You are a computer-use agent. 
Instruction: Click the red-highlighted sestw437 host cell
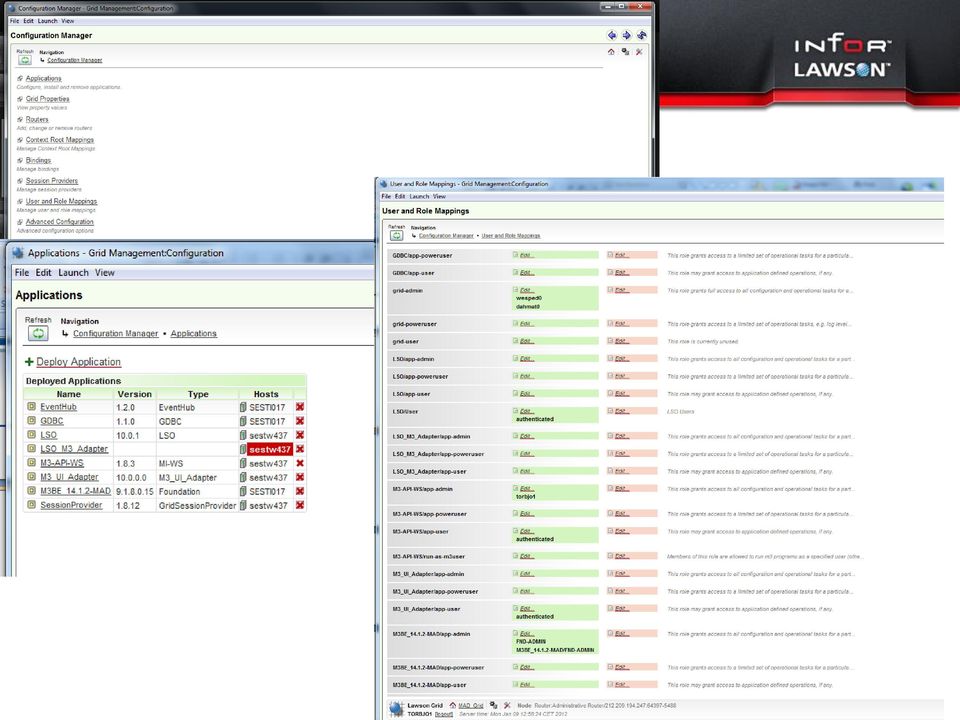[x=270, y=449]
